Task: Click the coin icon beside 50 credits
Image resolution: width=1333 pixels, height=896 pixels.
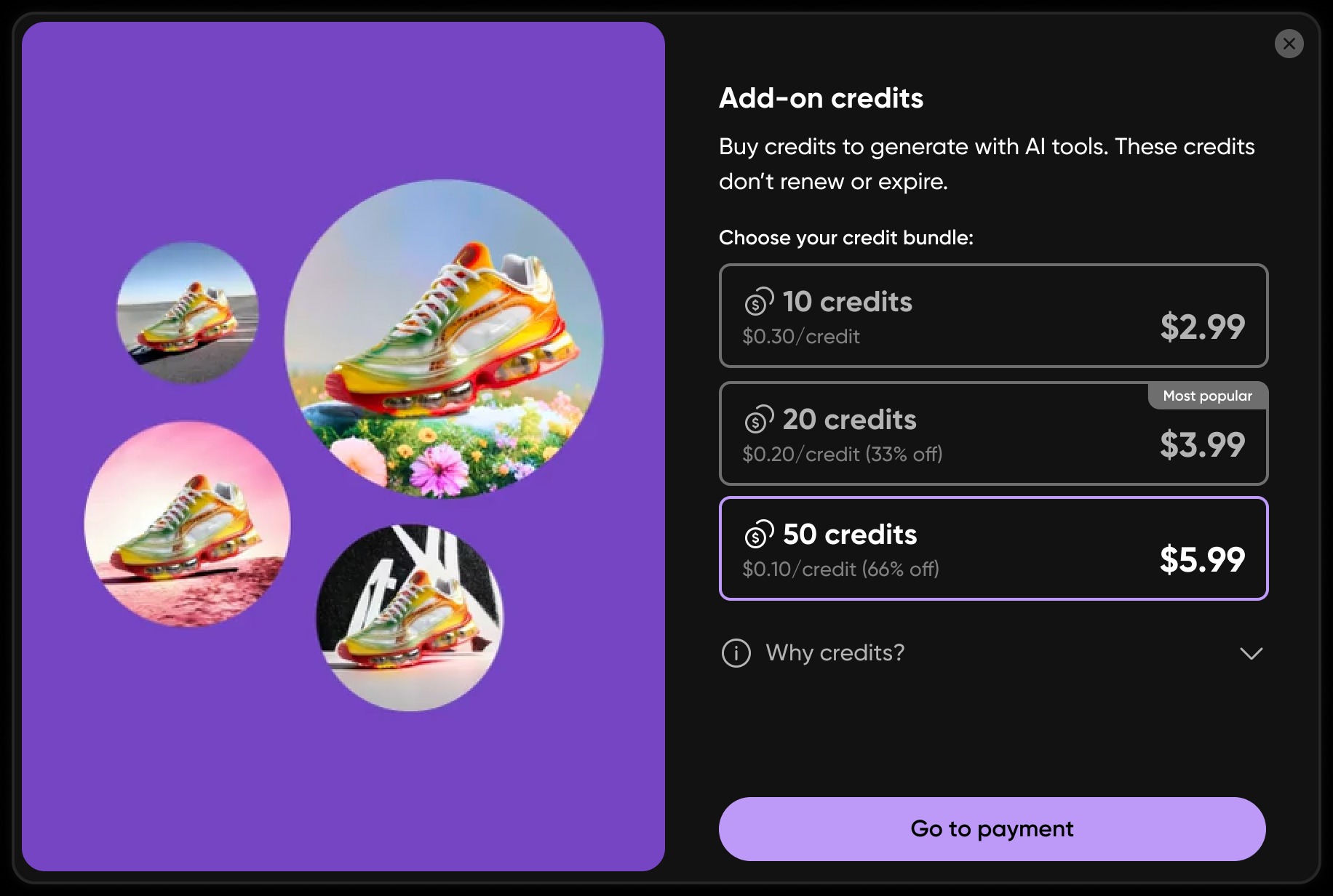Action: (759, 535)
